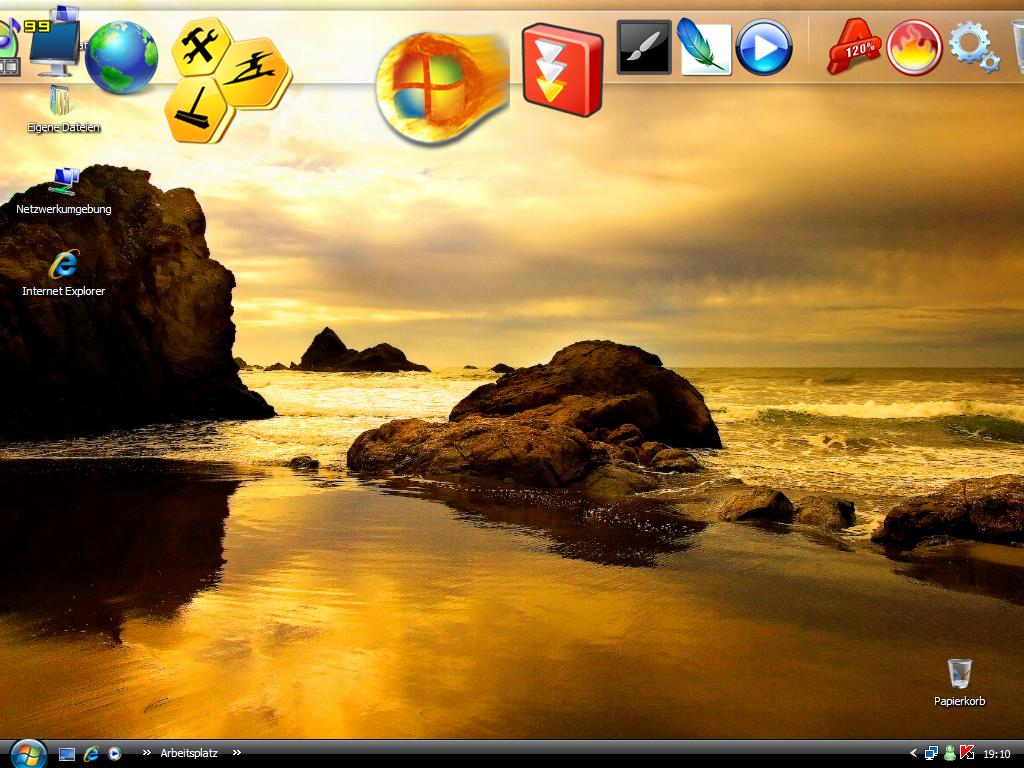This screenshot has height=768, width=1024.
Task: Launch the blue globe browser icon
Action: (121, 57)
